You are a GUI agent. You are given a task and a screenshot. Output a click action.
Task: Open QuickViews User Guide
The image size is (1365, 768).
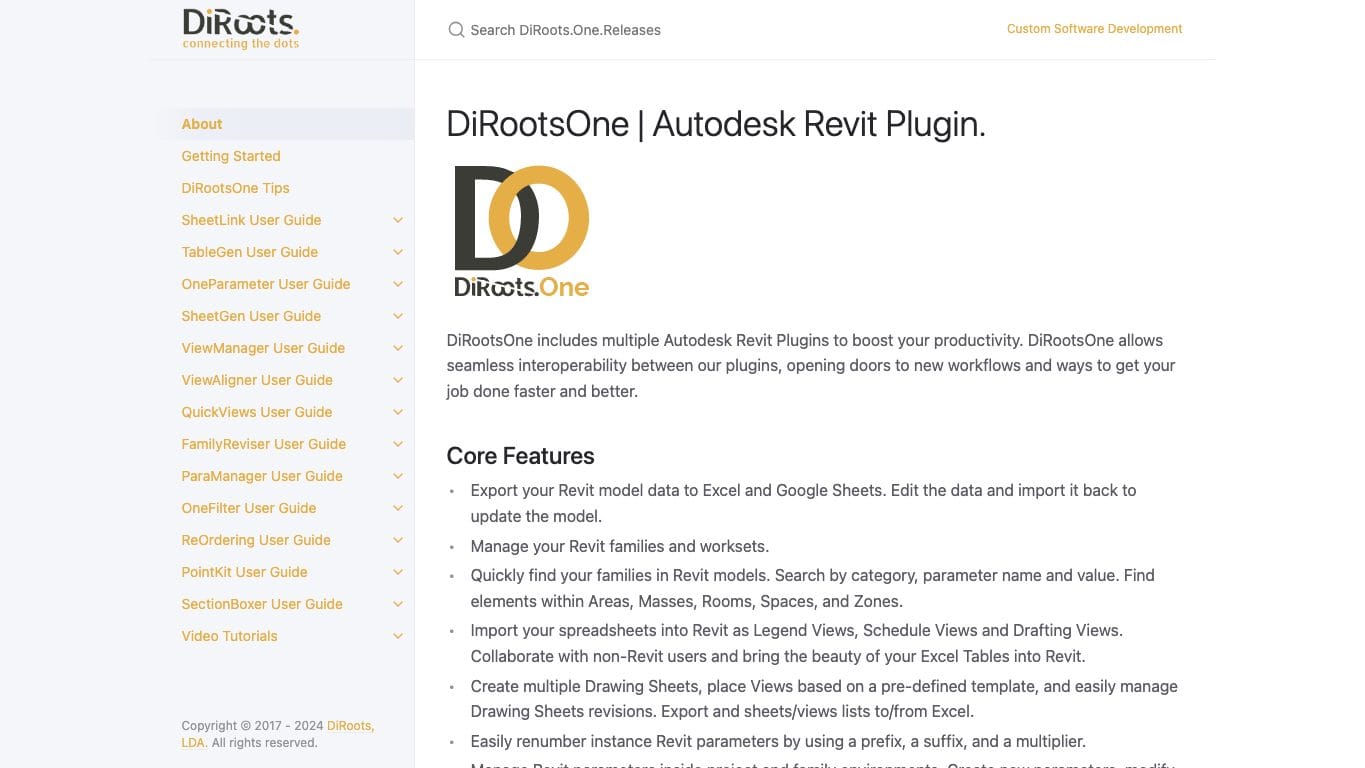pos(257,412)
